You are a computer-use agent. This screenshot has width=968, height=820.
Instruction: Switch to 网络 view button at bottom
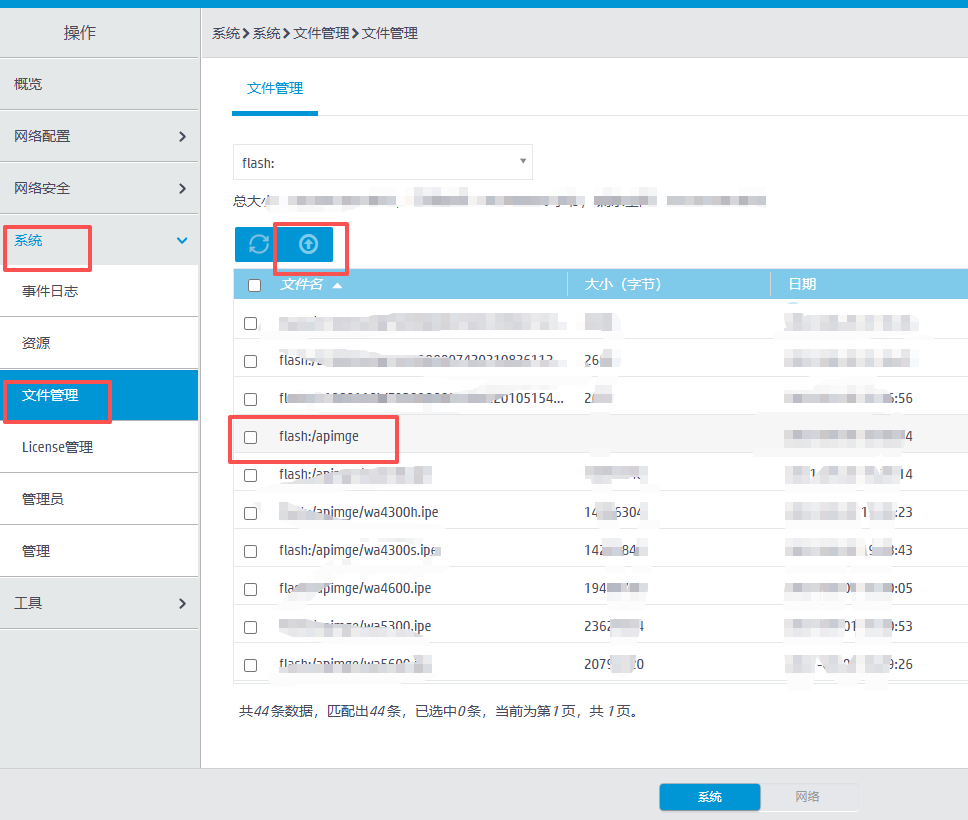[807, 797]
